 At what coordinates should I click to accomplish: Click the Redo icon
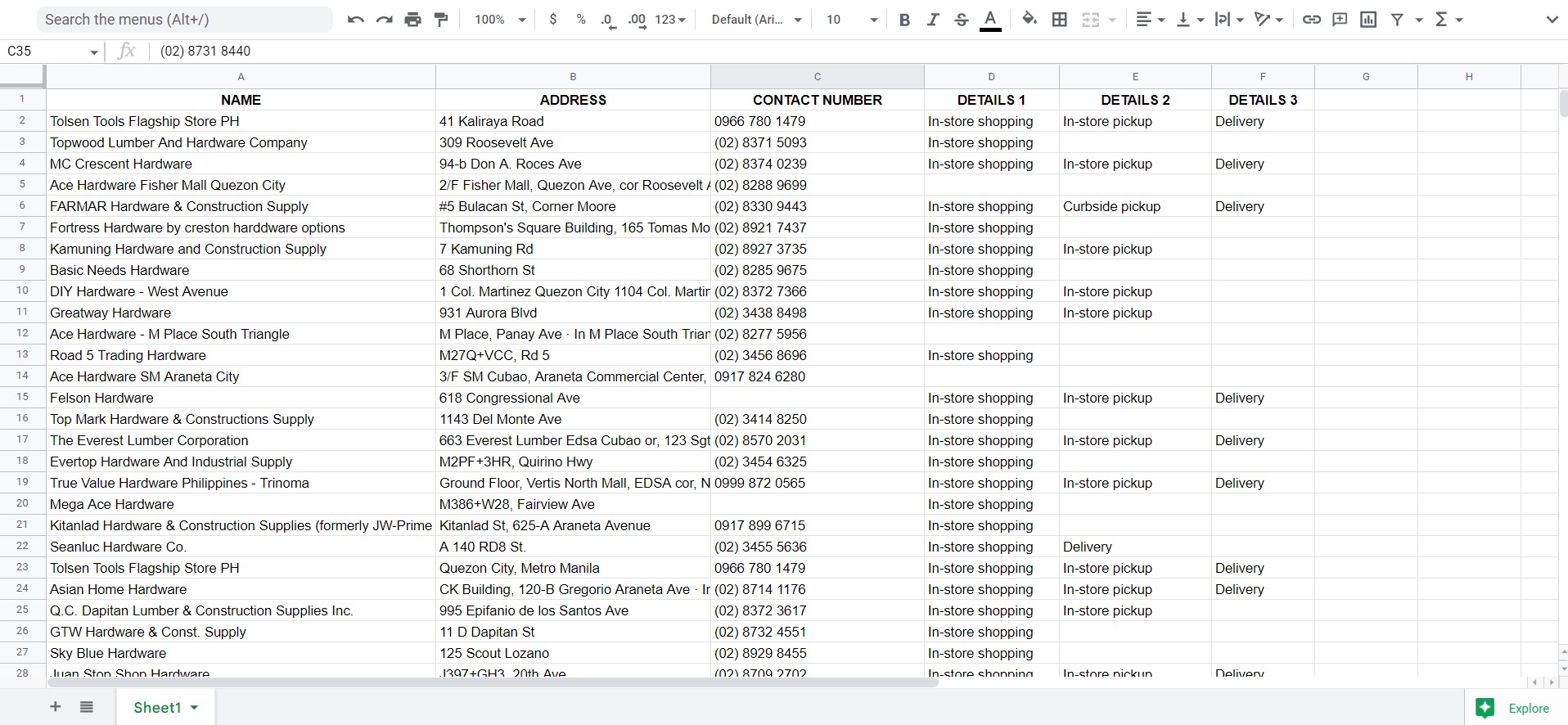[384, 20]
